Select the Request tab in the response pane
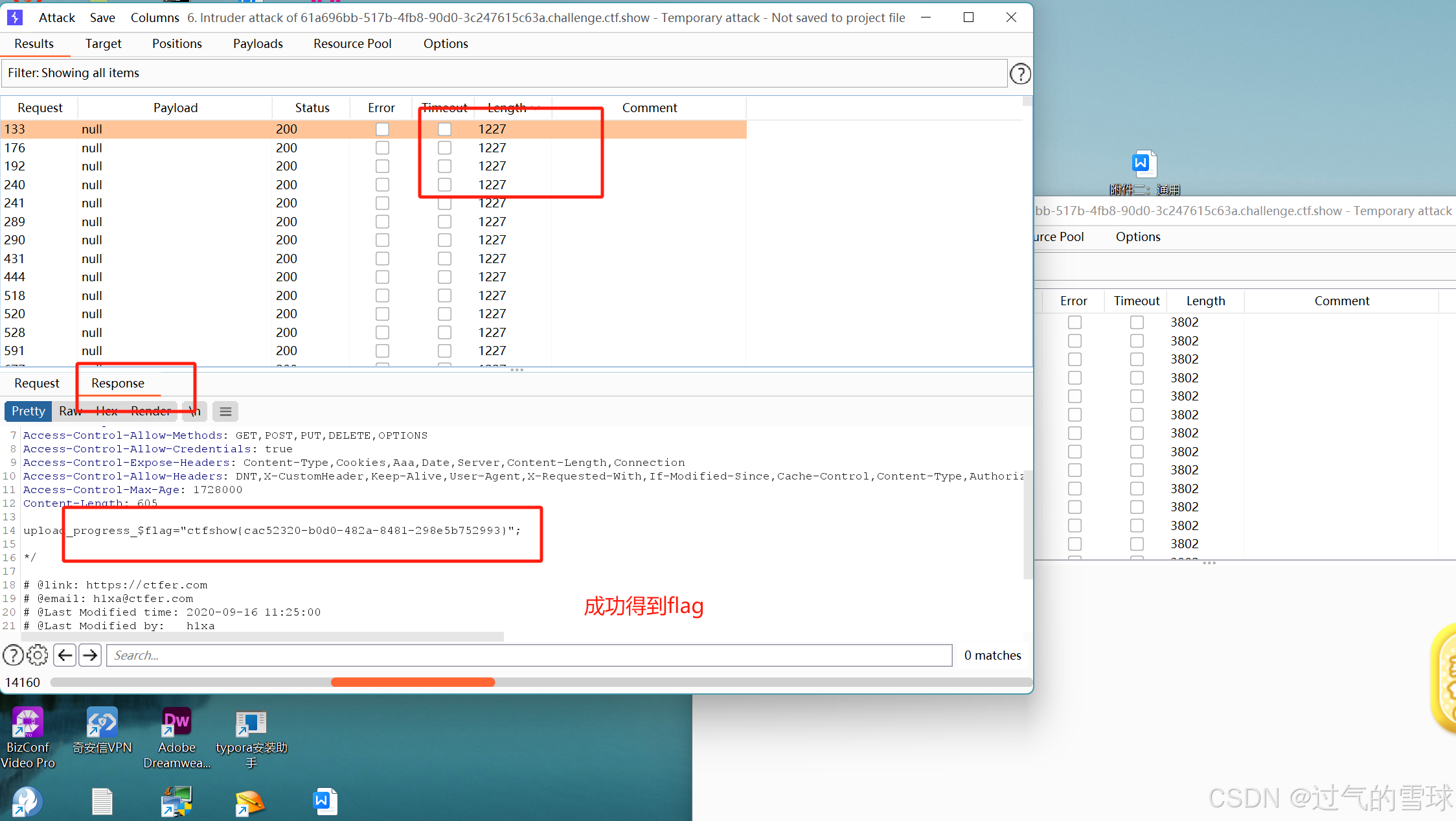The width and height of the screenshot is (1456, 821). [x=37, y=383]
